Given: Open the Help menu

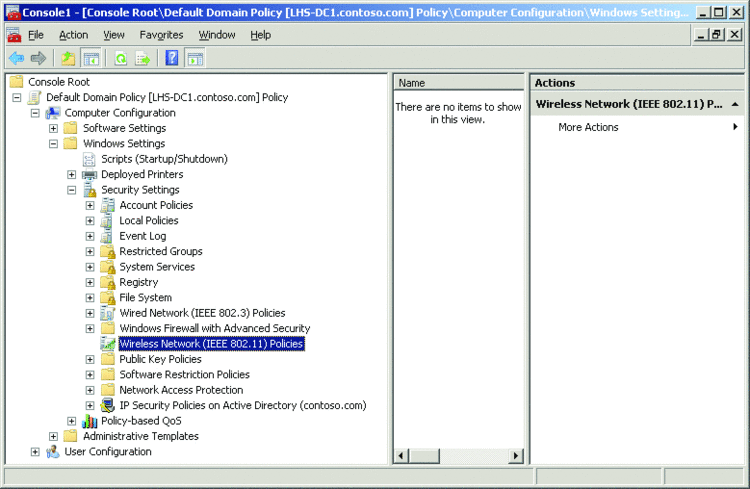Looking at the screenshot, I should pyautogui.click(x=260, y=35).
